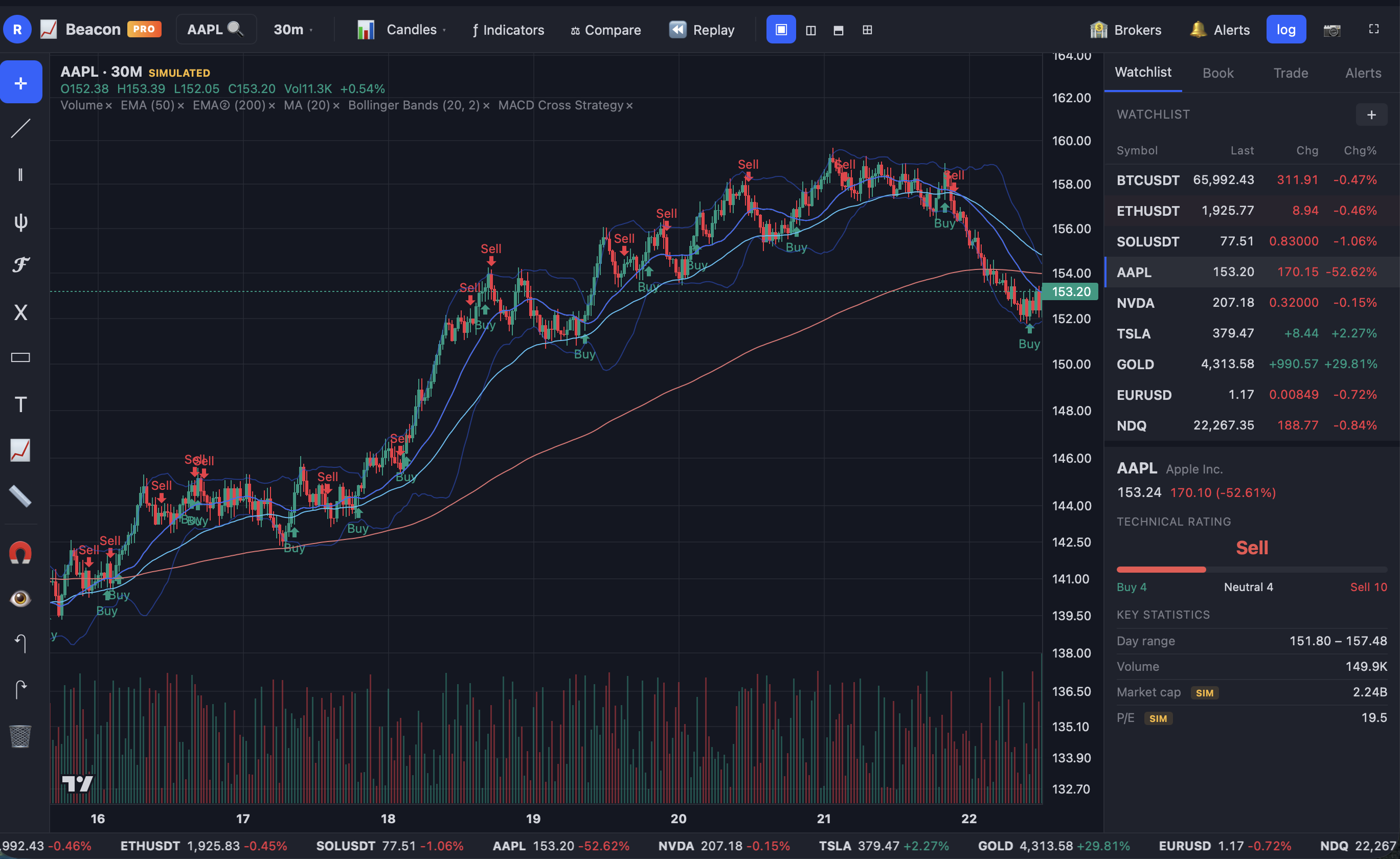This screenshot has height=859, width=1400.
Task: Switch to the Alerts side panel tab
Action: click(1363, 73)
